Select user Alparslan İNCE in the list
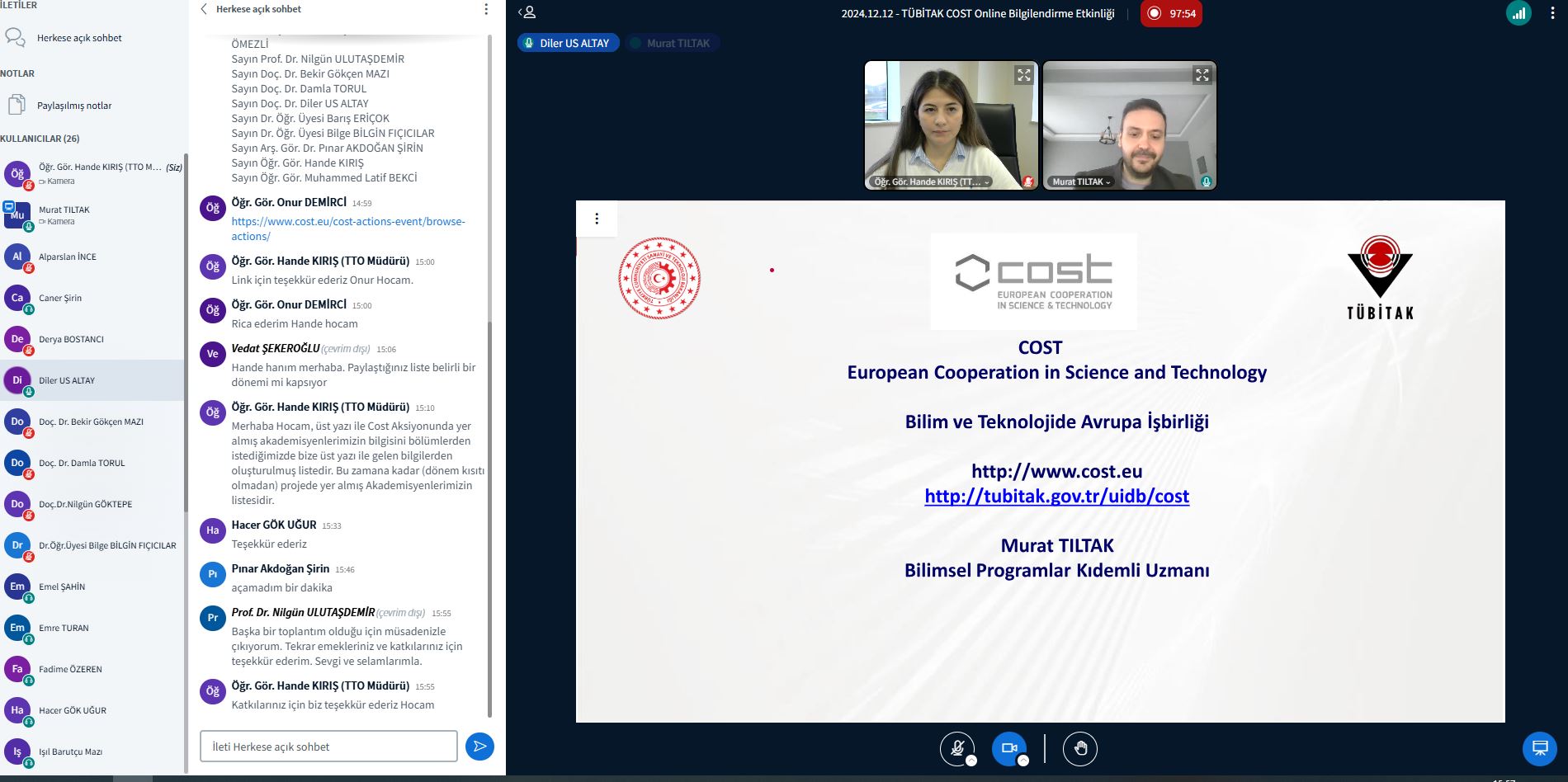Image resolution: width=1568 pixels, height=782 pixels. click(92, 257)
